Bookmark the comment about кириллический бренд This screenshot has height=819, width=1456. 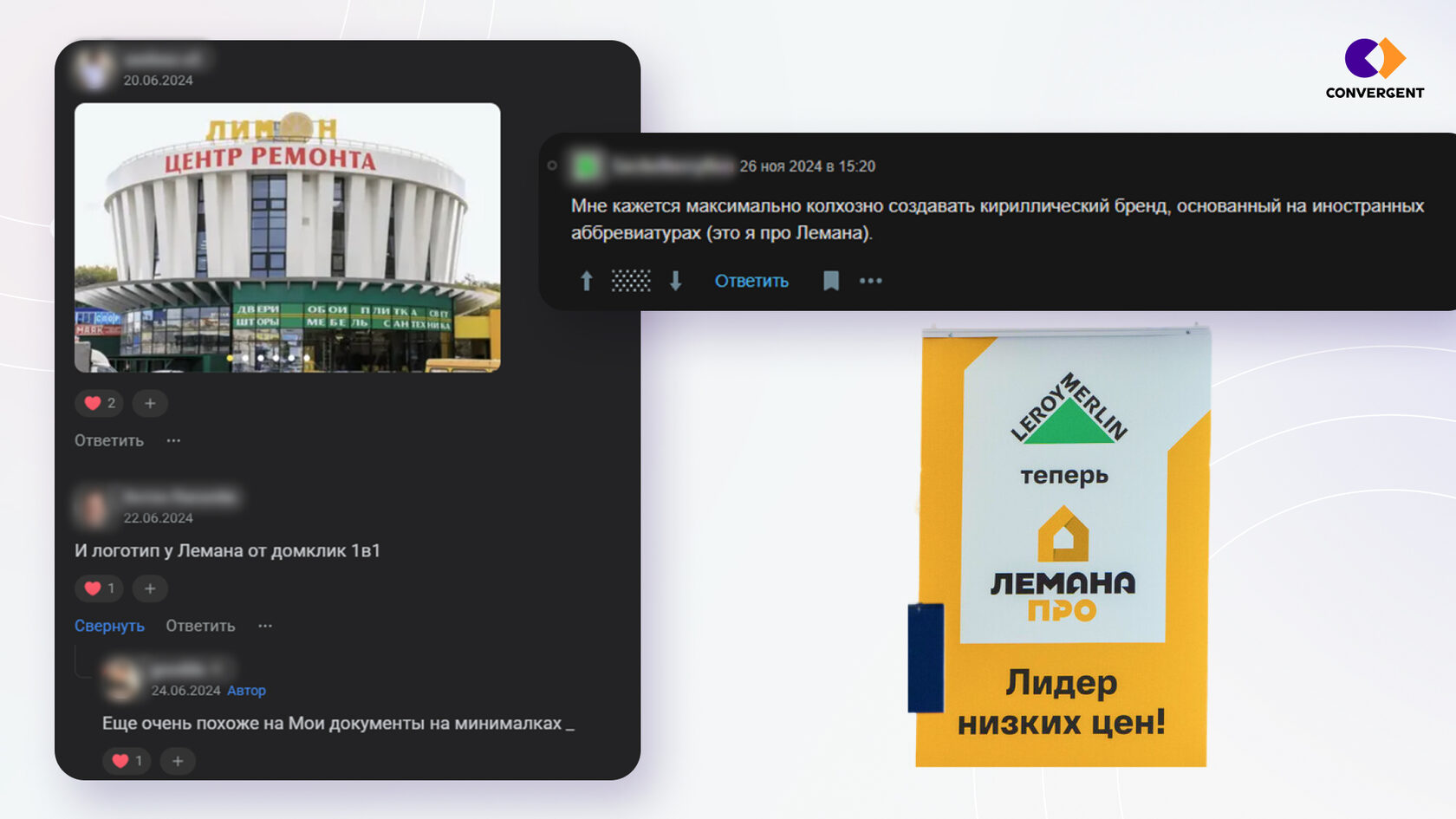[831, 280]
